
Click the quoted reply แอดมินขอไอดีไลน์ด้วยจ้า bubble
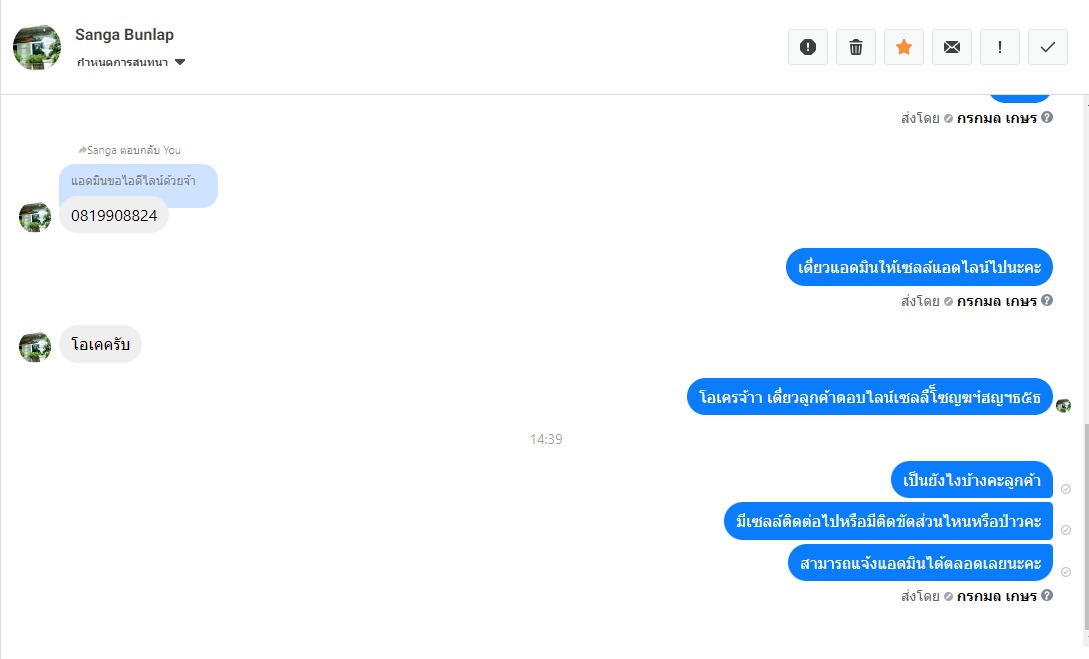tap(138, 182)
